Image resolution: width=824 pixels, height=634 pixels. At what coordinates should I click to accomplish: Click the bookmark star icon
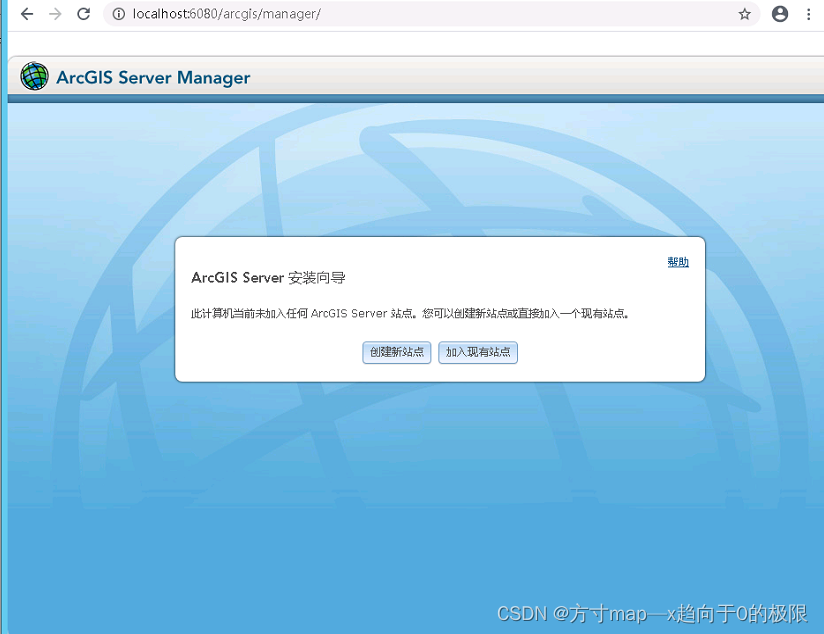pos(744,15)
